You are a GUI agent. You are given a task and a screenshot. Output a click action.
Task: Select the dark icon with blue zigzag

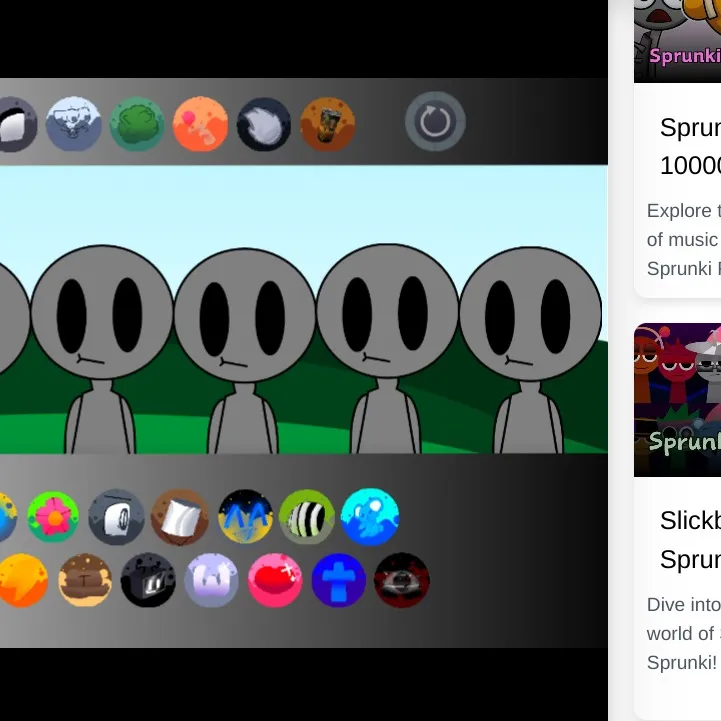click(x=245, y=517)
